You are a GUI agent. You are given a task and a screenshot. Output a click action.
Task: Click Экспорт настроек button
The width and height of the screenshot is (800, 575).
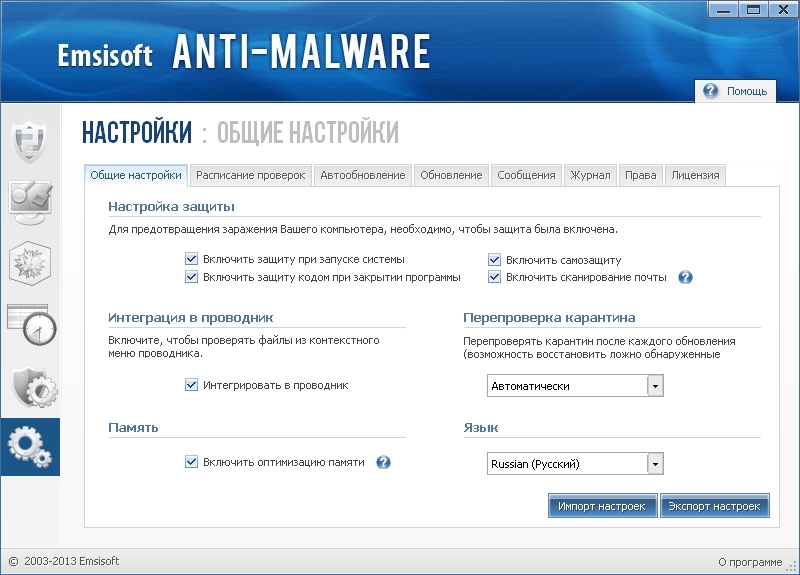(x=714, y=506)
